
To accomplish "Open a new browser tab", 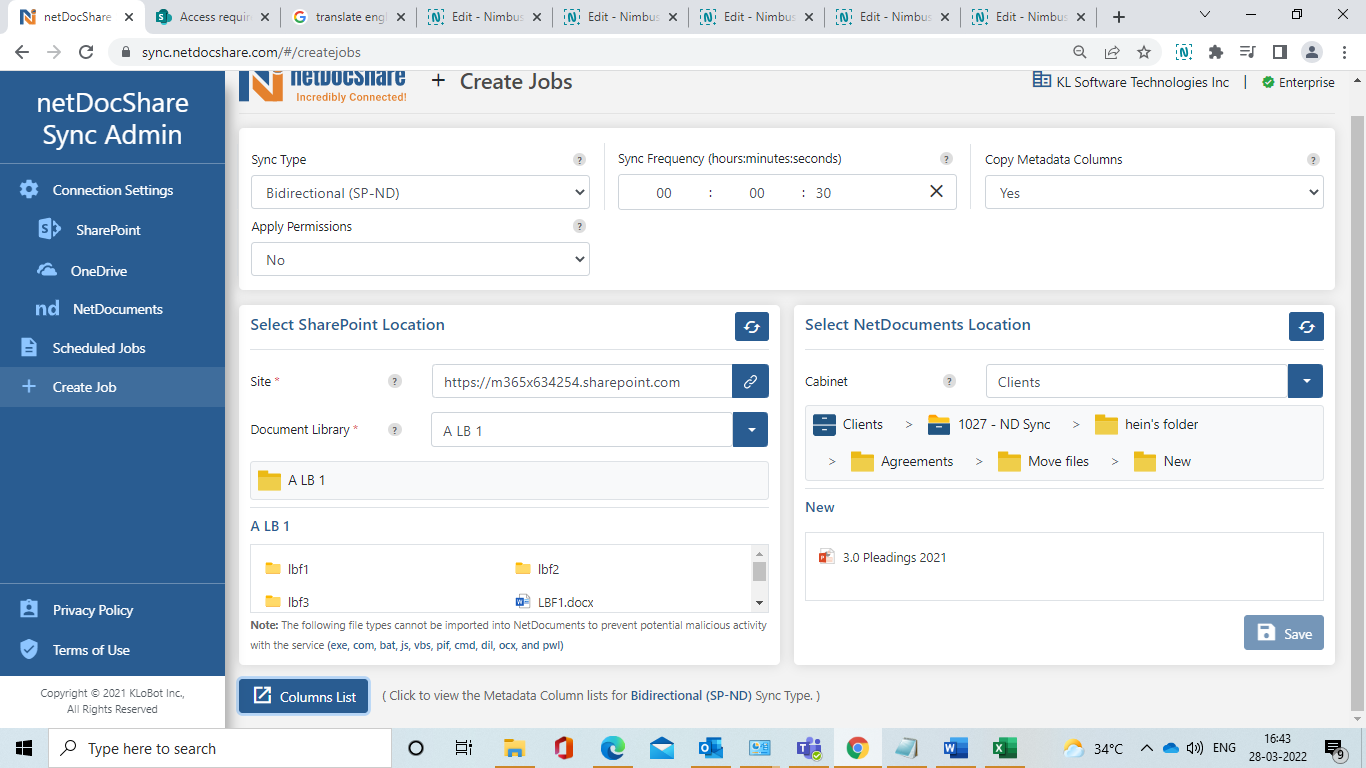I will pos(1119,17).
